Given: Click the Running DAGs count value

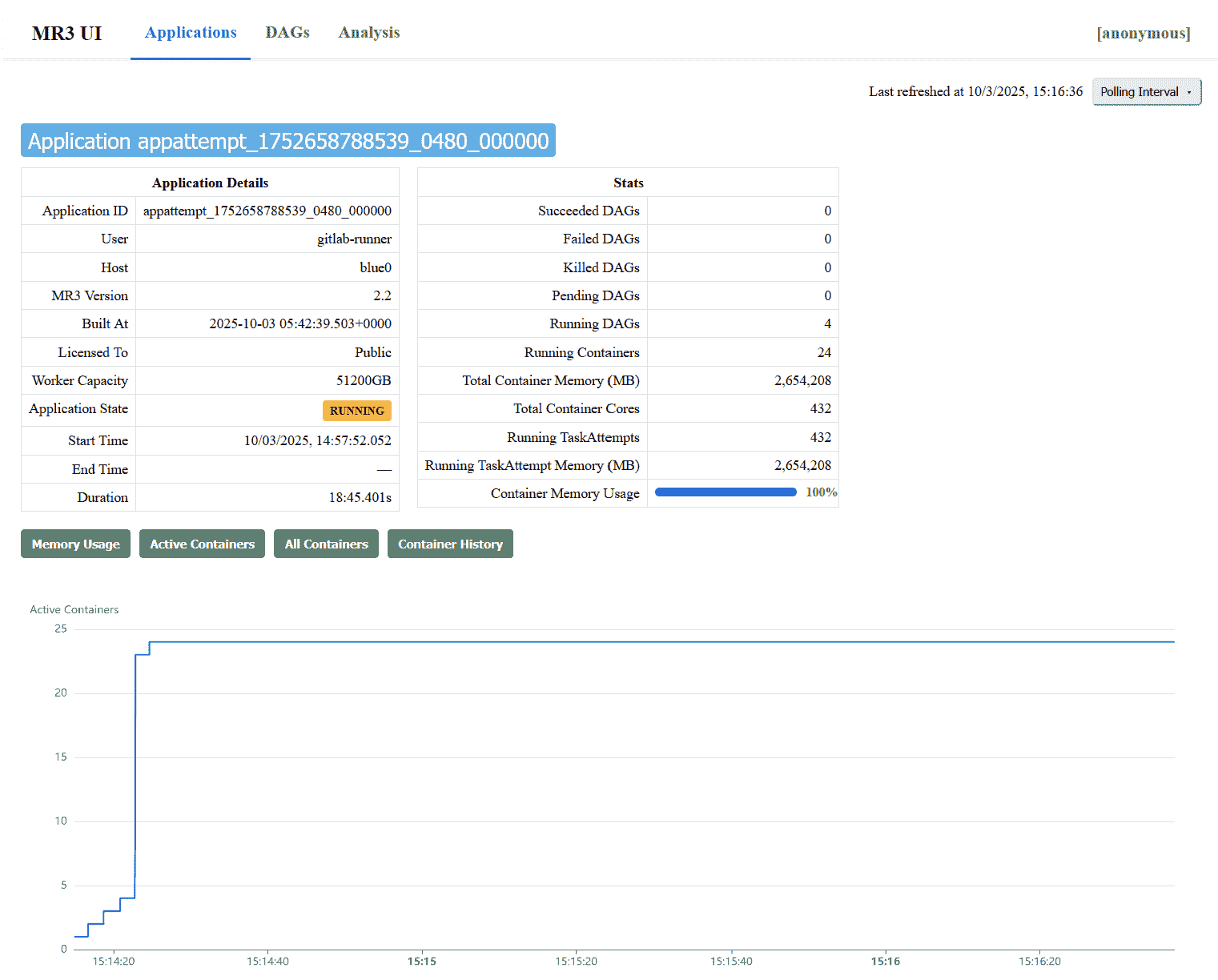Looking at the screenshot, I should [x=827, y=323].
